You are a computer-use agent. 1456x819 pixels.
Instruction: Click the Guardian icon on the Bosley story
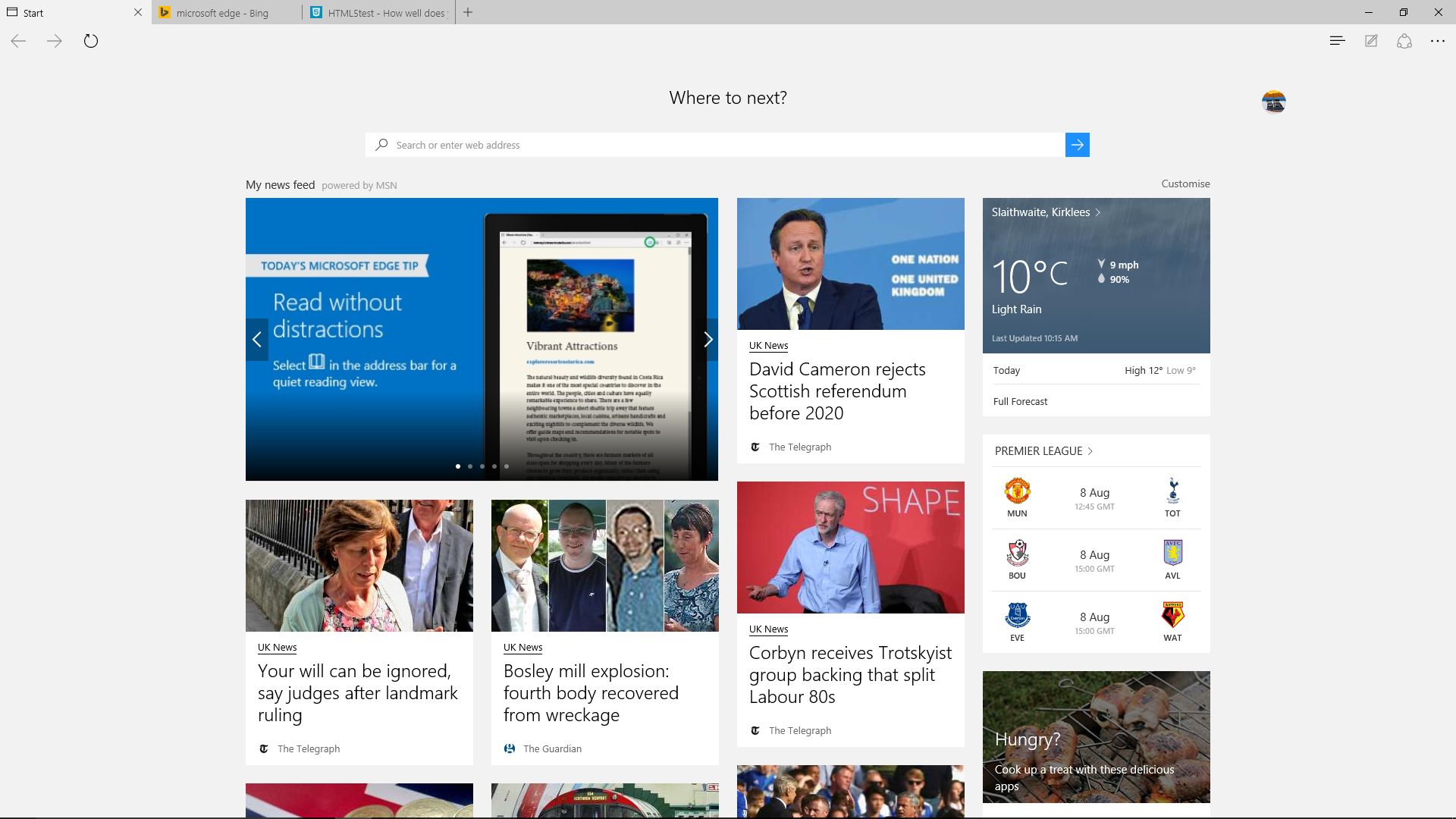510,748
